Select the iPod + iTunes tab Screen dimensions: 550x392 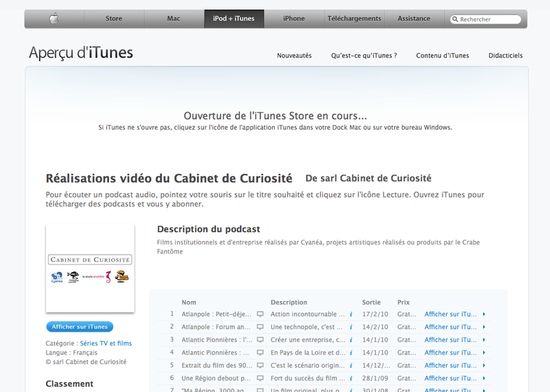pos(234,19)
